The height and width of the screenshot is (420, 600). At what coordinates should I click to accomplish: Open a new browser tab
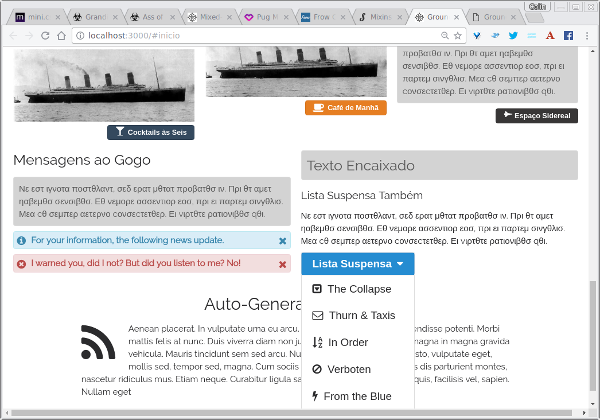pos(535,18)
